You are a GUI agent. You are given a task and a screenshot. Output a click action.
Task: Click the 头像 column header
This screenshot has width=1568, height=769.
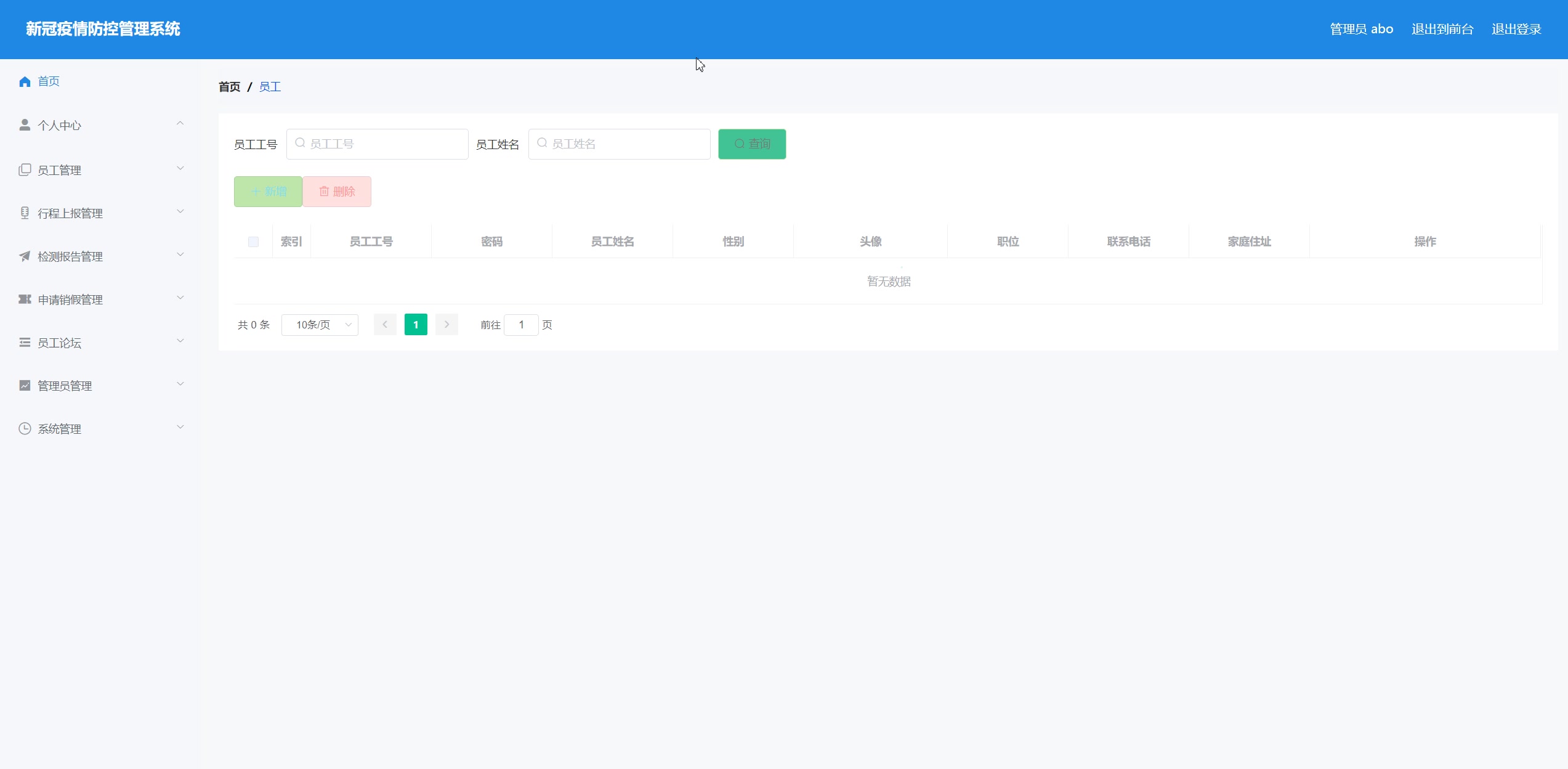pos(871,242)
